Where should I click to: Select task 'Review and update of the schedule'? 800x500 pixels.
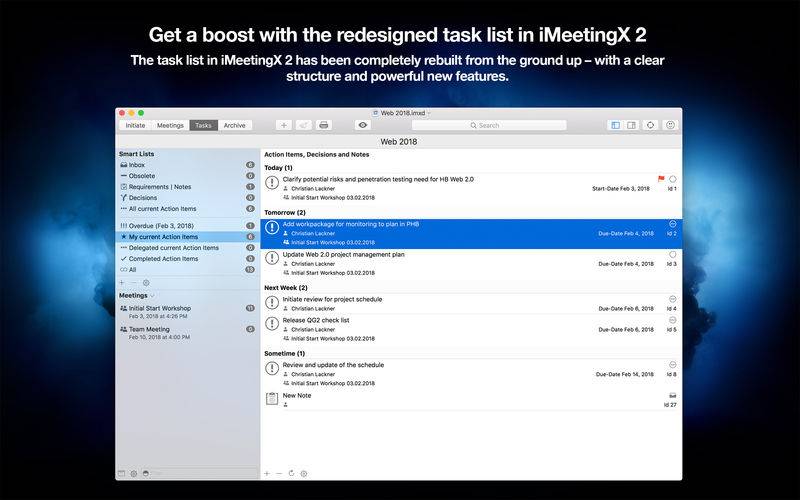(x=471, y=373)
